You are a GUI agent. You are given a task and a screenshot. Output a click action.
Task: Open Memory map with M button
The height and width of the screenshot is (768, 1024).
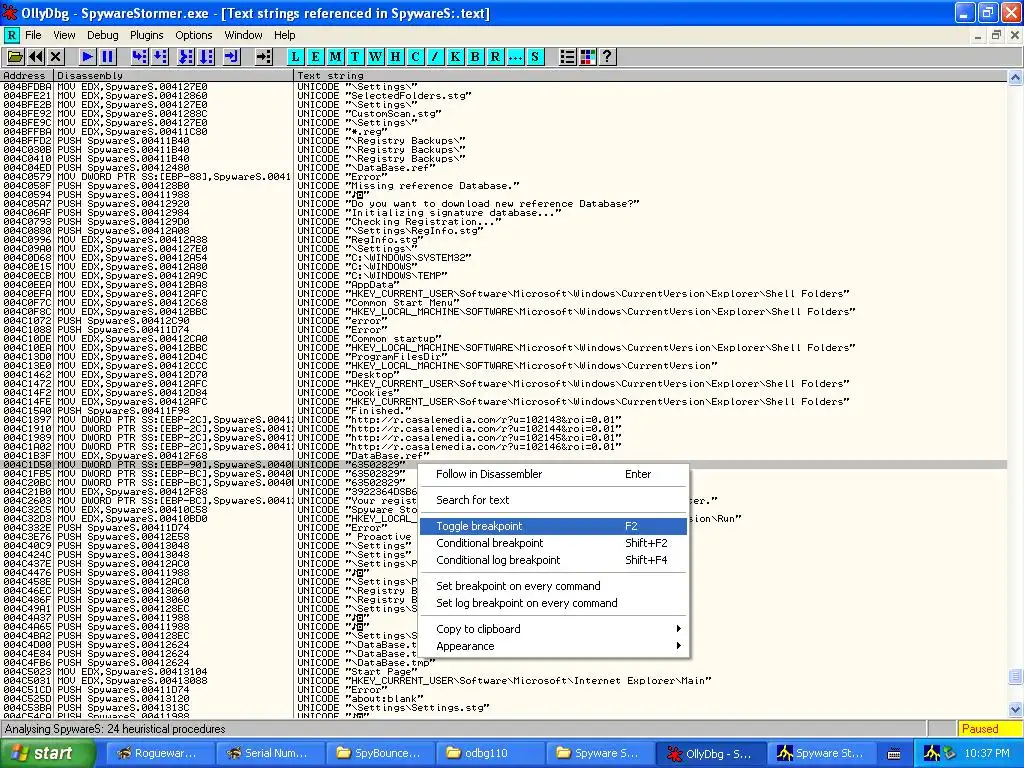point(336,57)
